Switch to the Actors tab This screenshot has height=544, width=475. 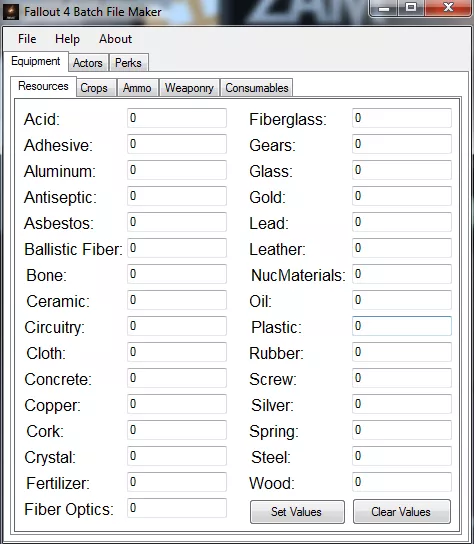[88, 63]
